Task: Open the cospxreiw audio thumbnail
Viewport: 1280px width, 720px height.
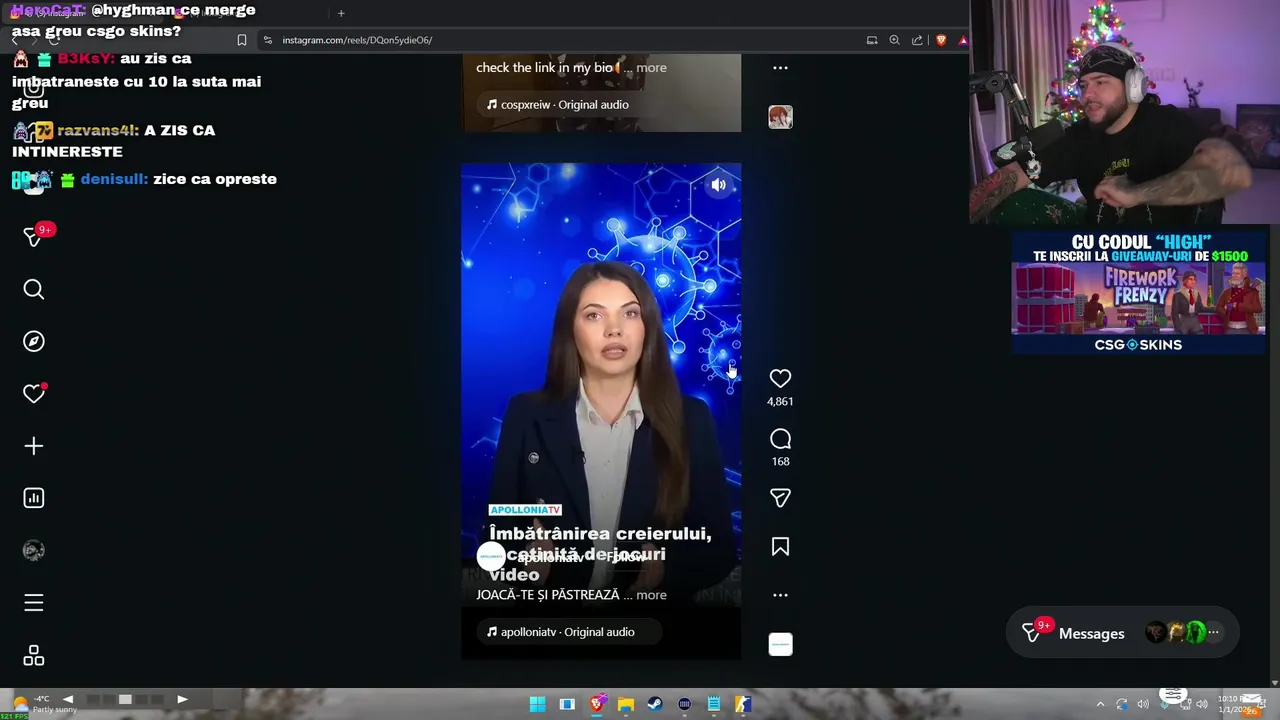Action: tap(780, 117)
